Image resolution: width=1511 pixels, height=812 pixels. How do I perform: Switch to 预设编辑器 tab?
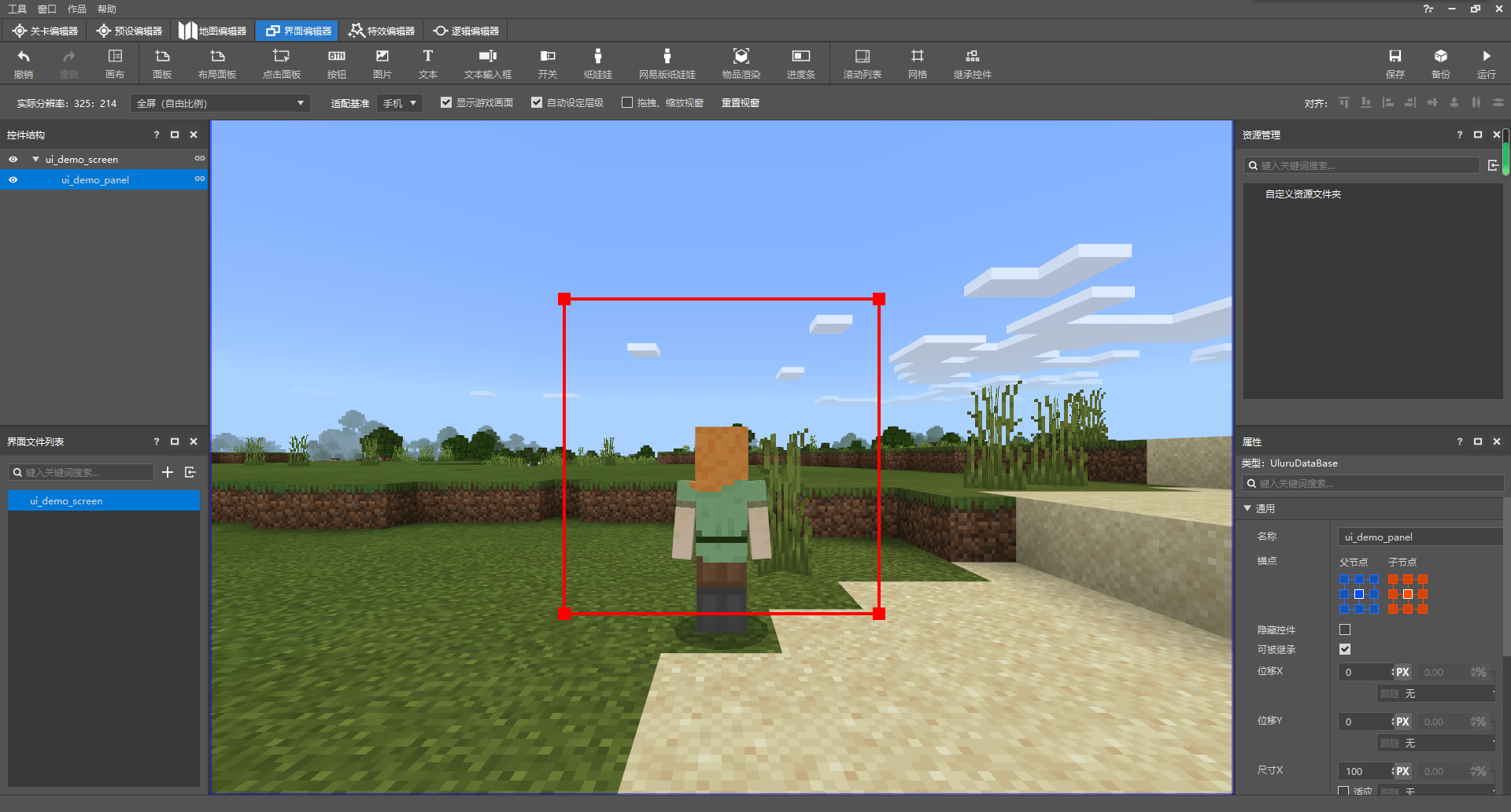point(129,31)
